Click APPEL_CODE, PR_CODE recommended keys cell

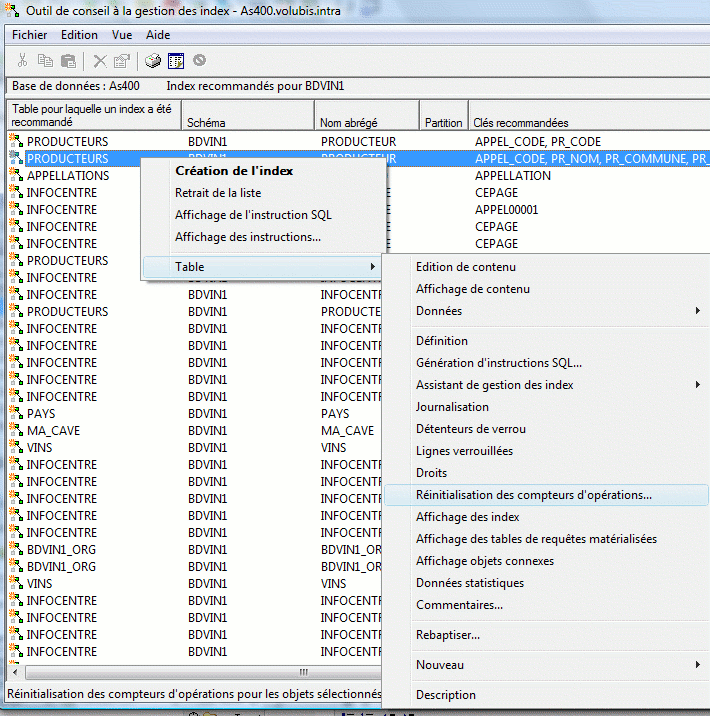click(538, 142)
